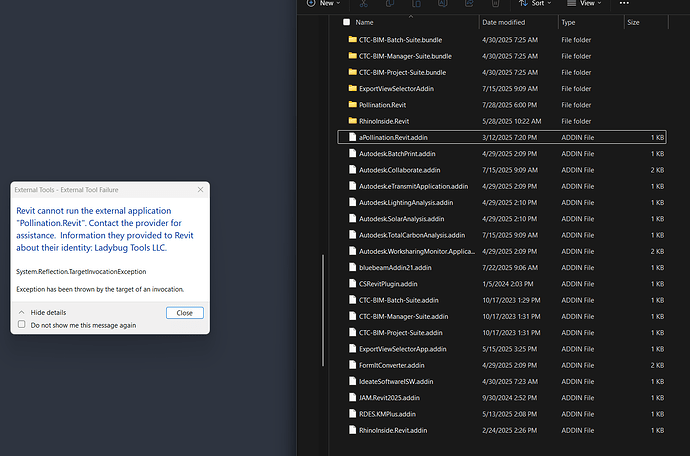
Task: Click the date 7/28/2025 6:00 PM
Action: pos(510,105)
